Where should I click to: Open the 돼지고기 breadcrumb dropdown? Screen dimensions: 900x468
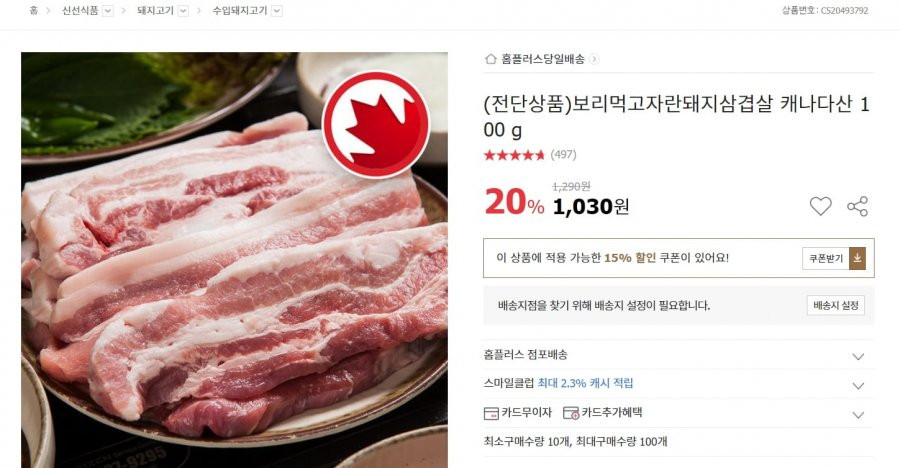point(183,11)
